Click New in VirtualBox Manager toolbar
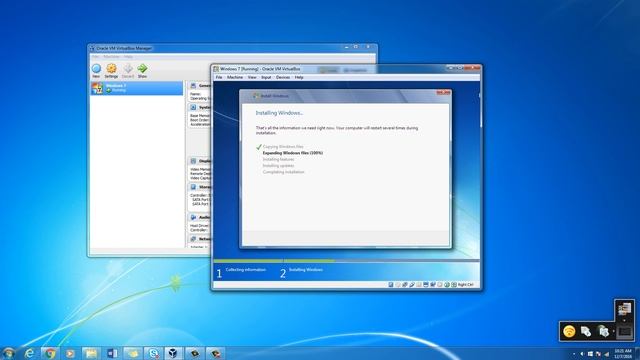 [x=96, y=71]
